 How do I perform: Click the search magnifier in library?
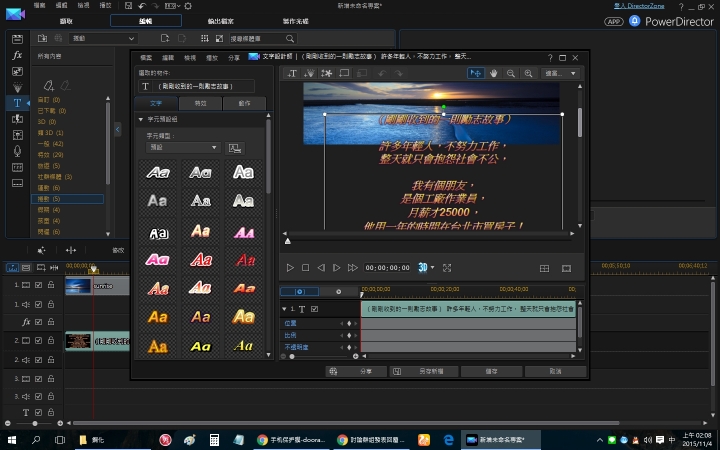click(x=290, y=39)
